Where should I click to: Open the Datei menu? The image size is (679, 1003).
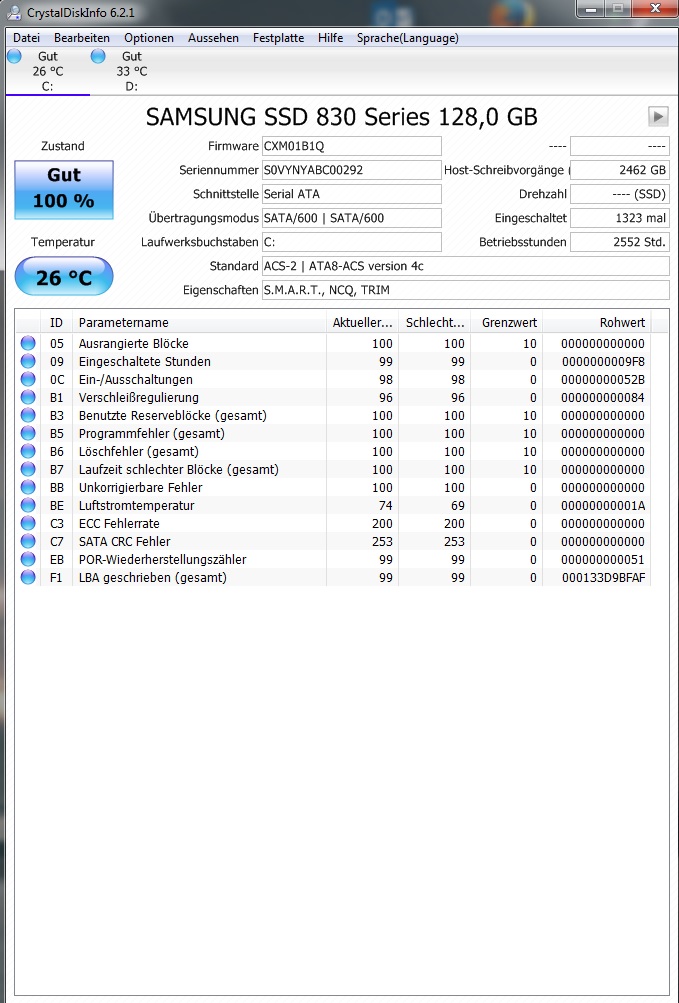point(26,38)
